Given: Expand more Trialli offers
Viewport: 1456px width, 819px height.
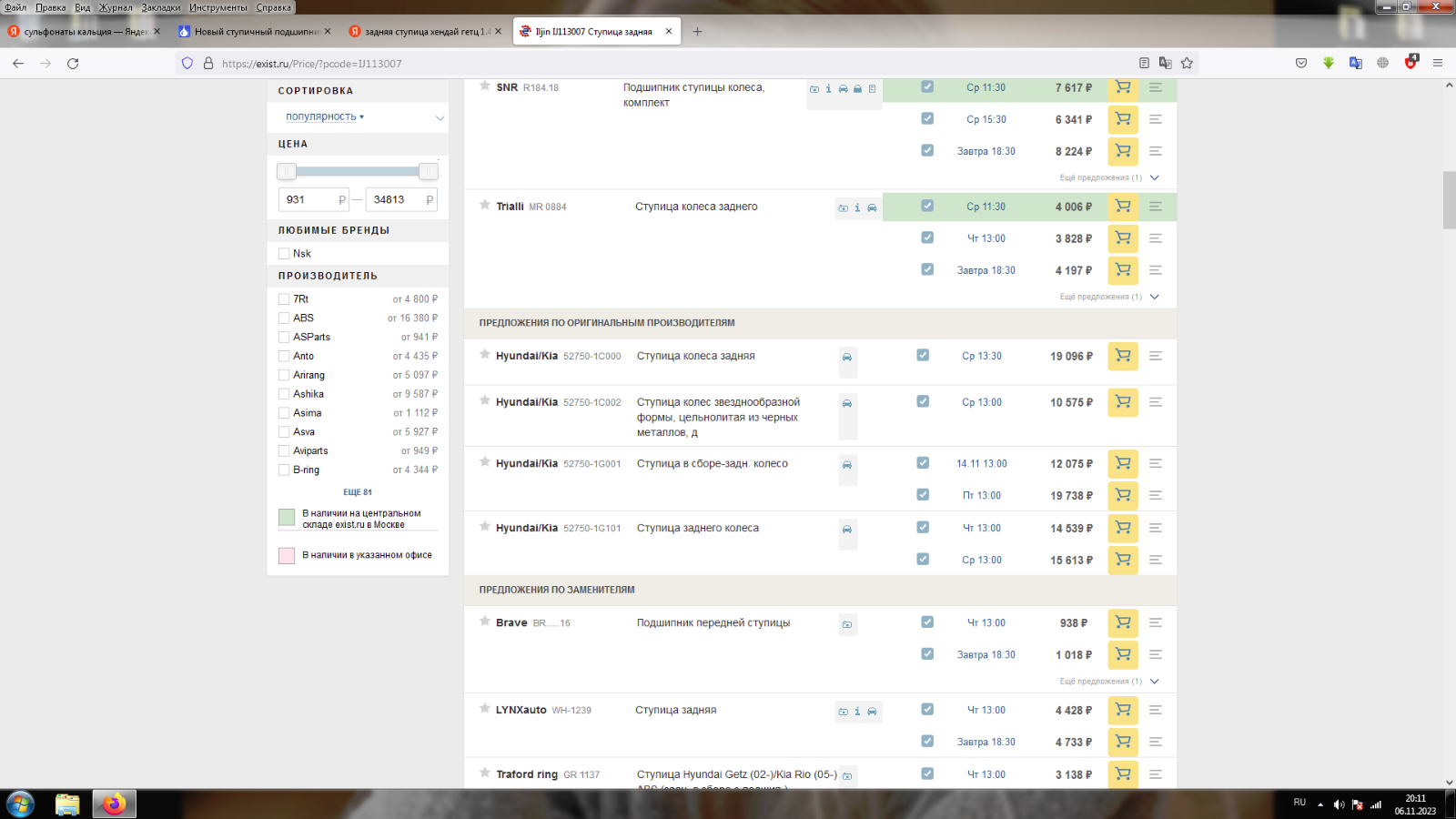Looking at the screenshot, I should [x=1109, y=297].
